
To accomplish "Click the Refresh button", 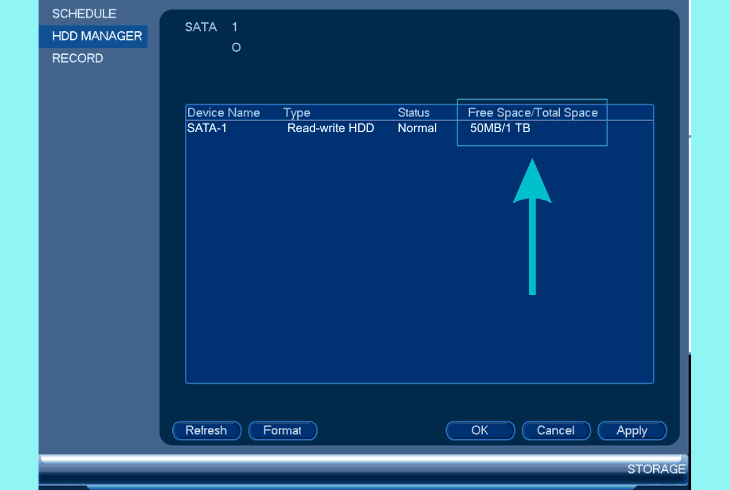I will (206, 430).
